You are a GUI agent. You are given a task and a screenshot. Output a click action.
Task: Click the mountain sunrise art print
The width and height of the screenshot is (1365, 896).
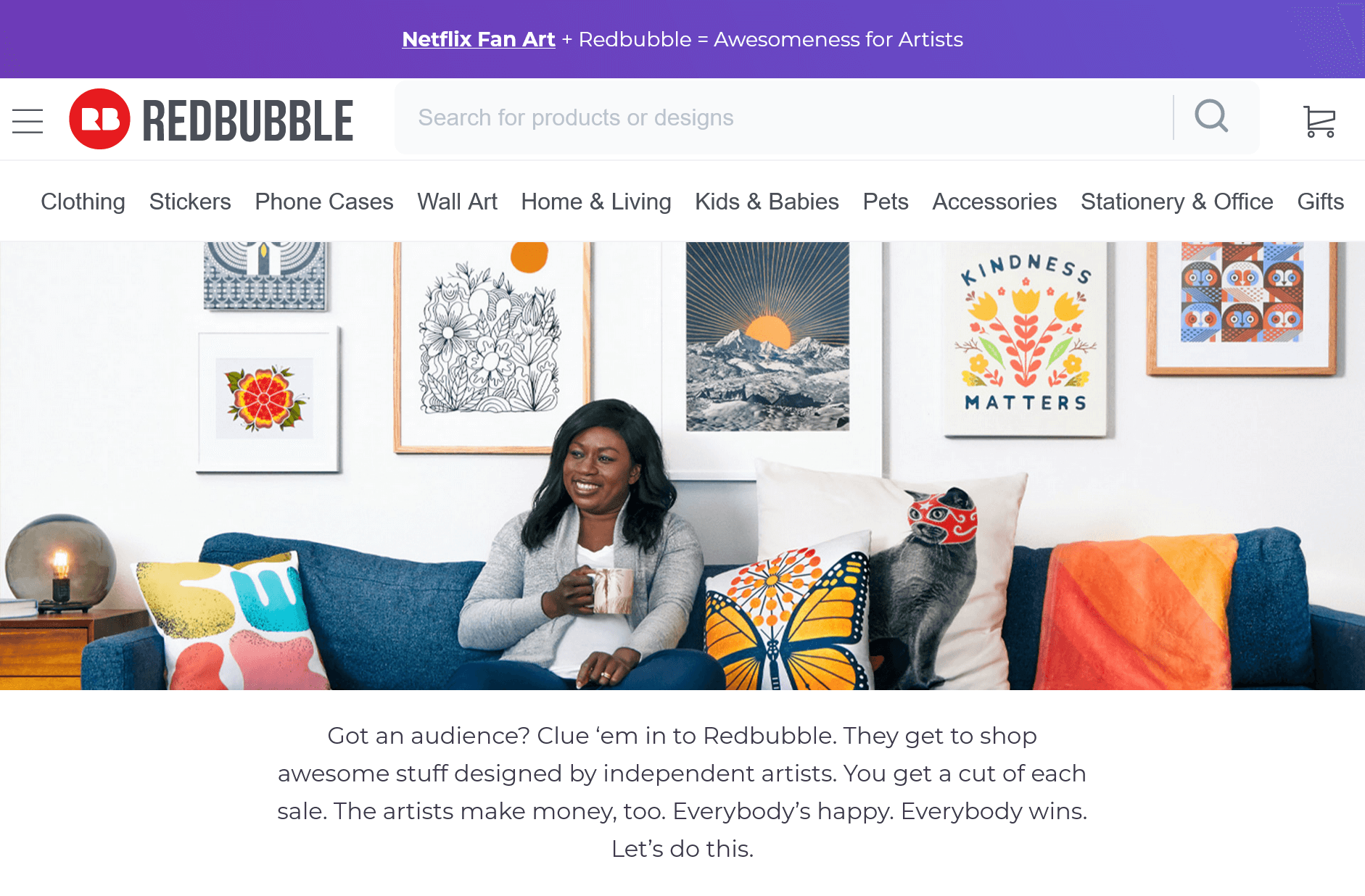767,336
